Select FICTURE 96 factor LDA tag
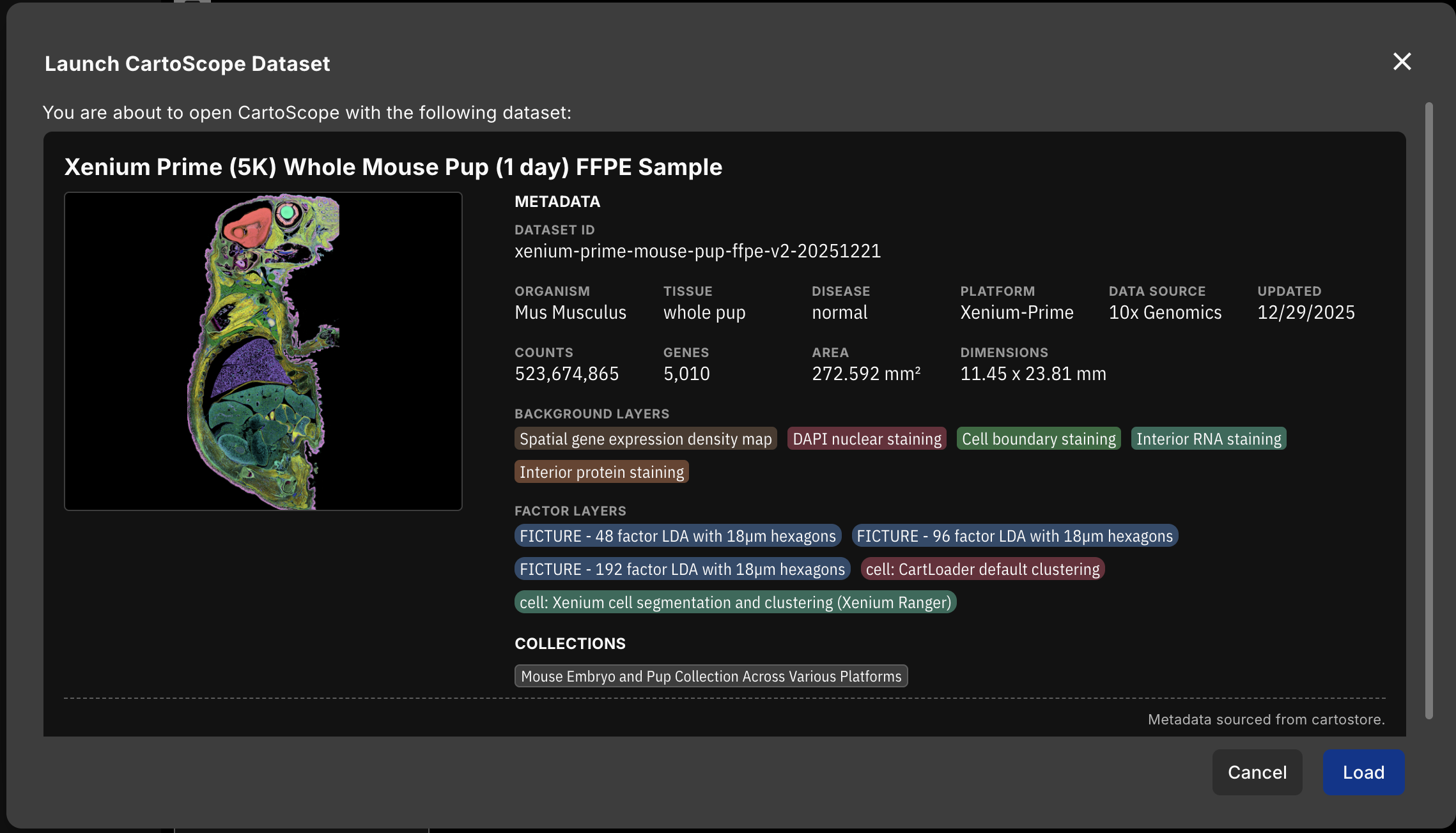The height and width of the screenshot is (833, 1456). pos(1014,536)
